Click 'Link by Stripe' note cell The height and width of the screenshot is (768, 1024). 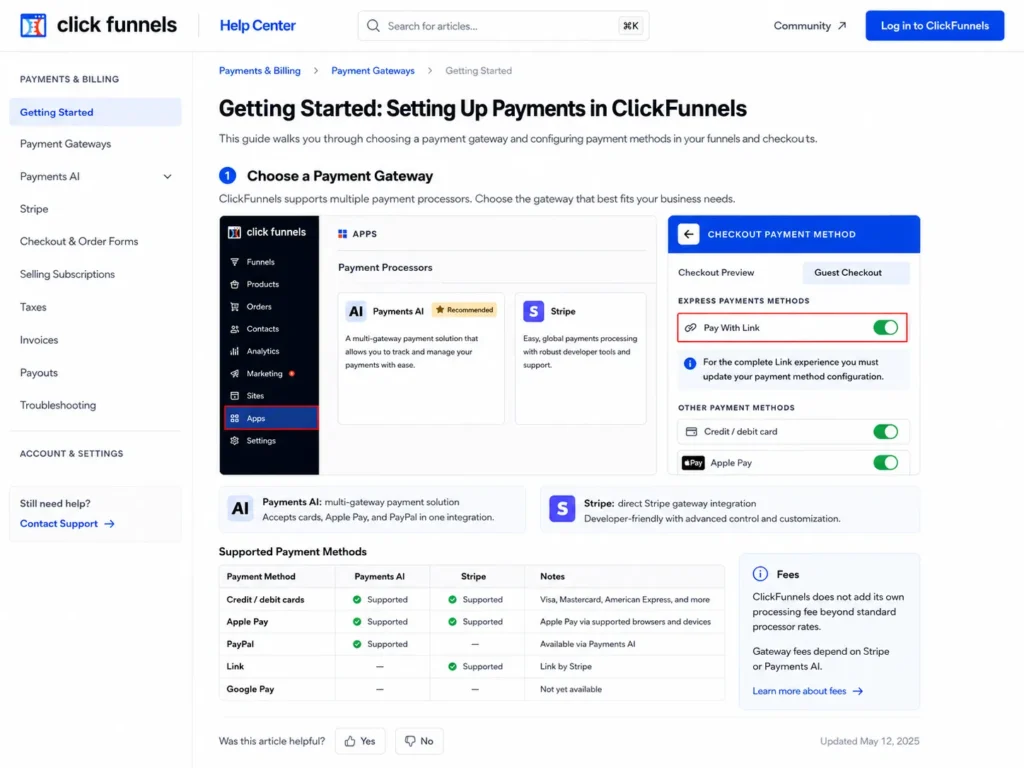click(566, 667)
